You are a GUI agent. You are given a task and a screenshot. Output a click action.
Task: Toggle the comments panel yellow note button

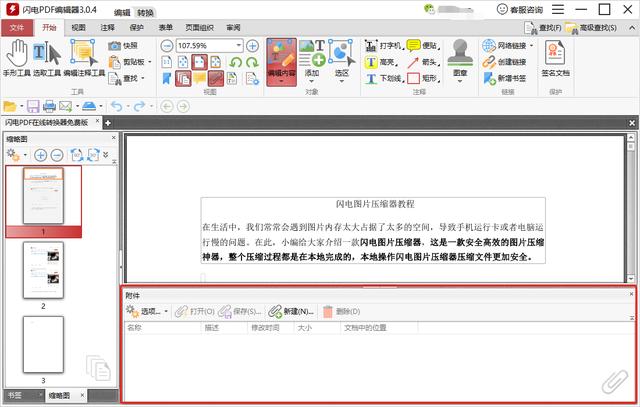[200, 78]
